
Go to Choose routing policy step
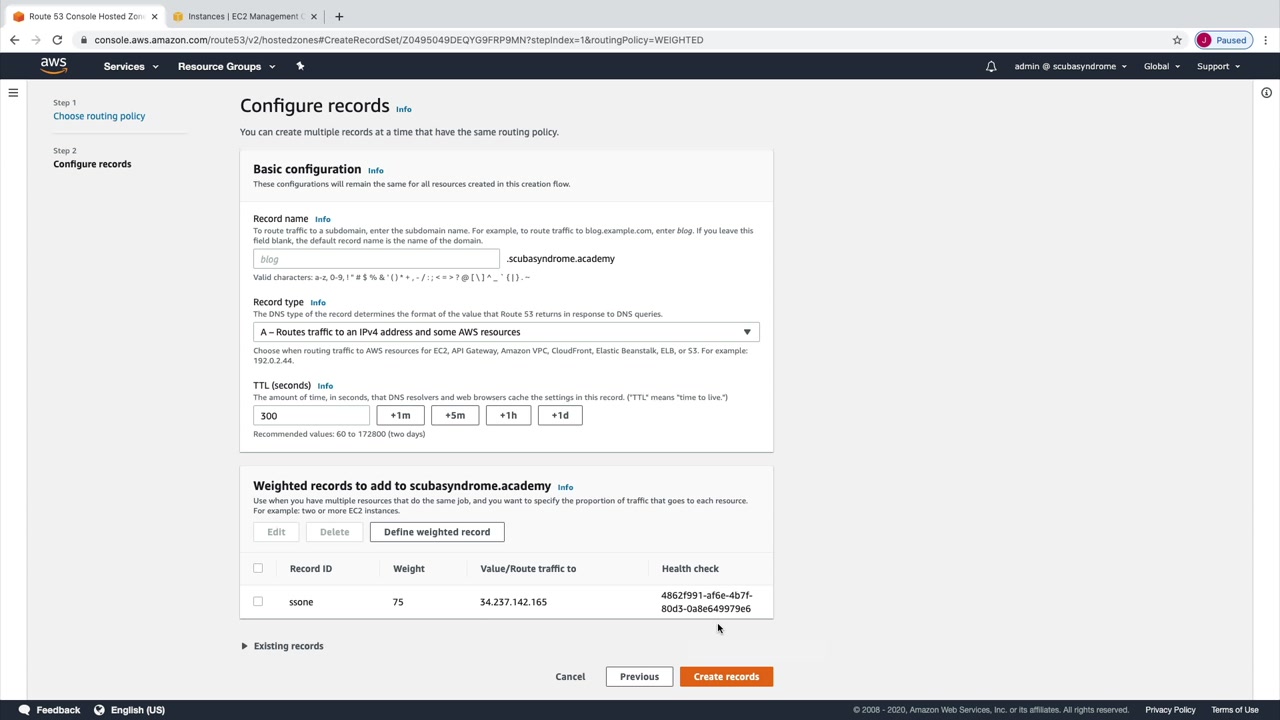[x=99, y=116]
